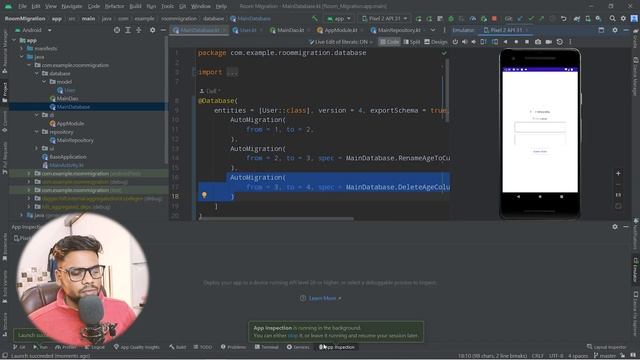Click the Select Opened File target icon
640x360 pixels.
pyautogui.click(x=117, y=30)
